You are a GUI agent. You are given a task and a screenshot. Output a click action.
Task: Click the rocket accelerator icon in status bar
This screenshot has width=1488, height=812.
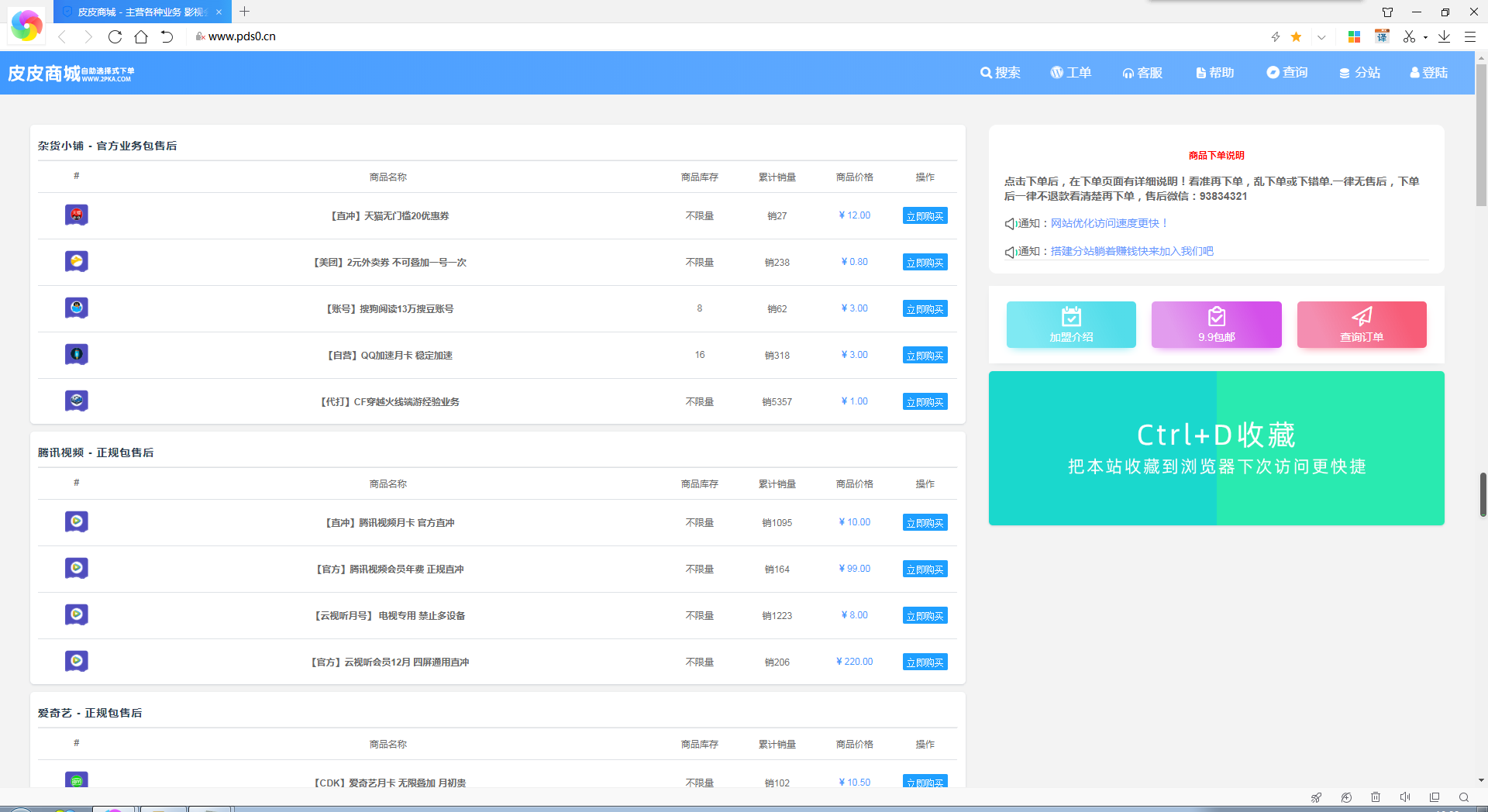point(1316,797)
